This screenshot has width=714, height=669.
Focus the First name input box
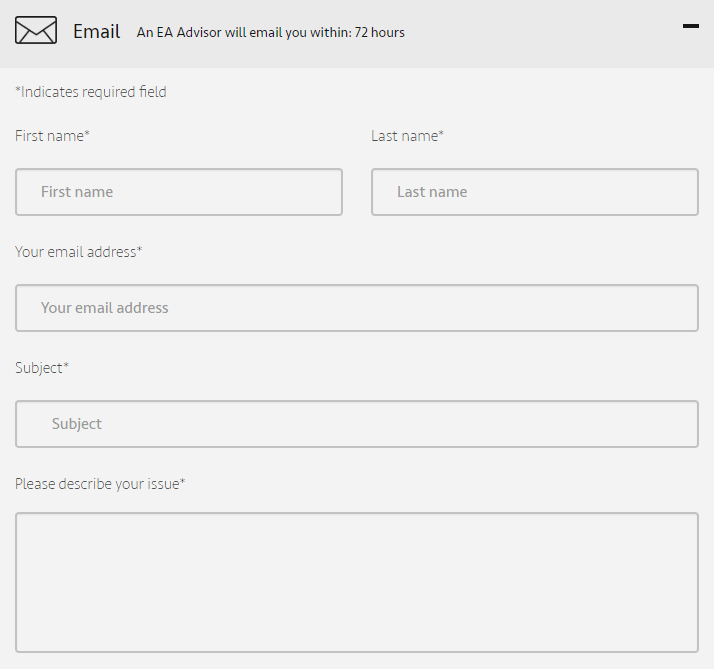pos(179,192)
